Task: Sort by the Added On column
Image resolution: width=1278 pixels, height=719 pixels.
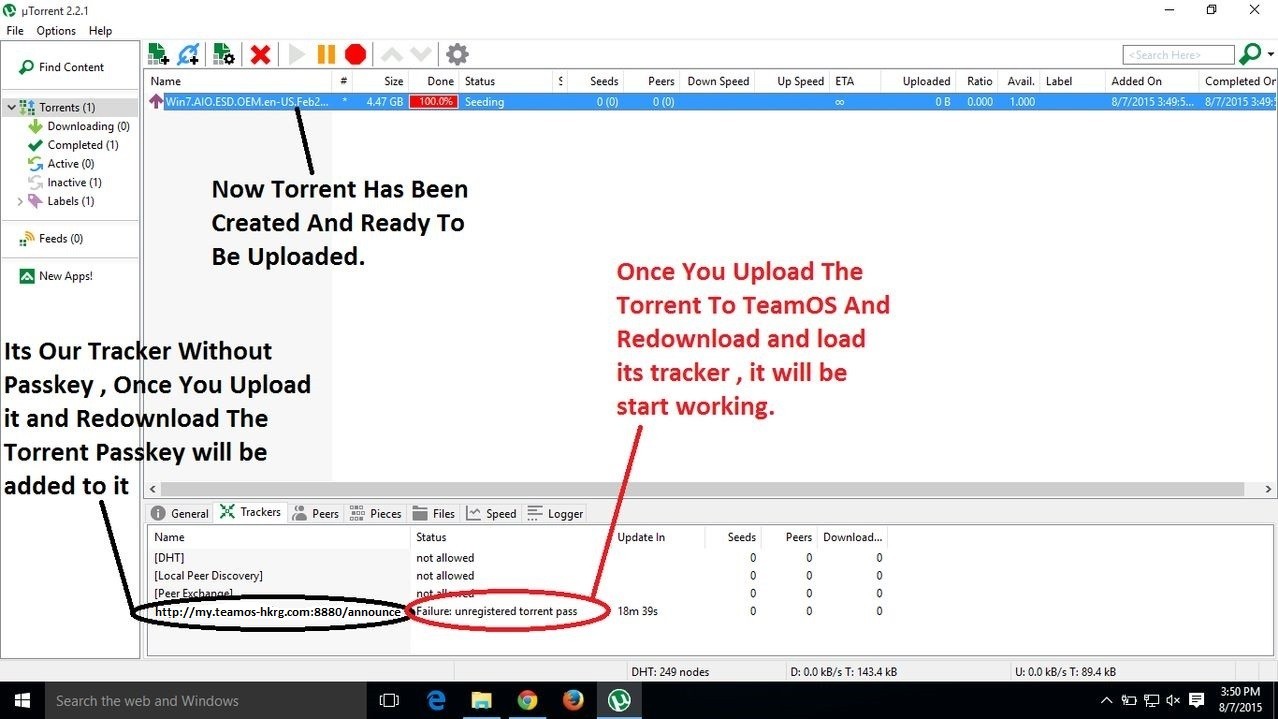Action: tap(1150, 81)
